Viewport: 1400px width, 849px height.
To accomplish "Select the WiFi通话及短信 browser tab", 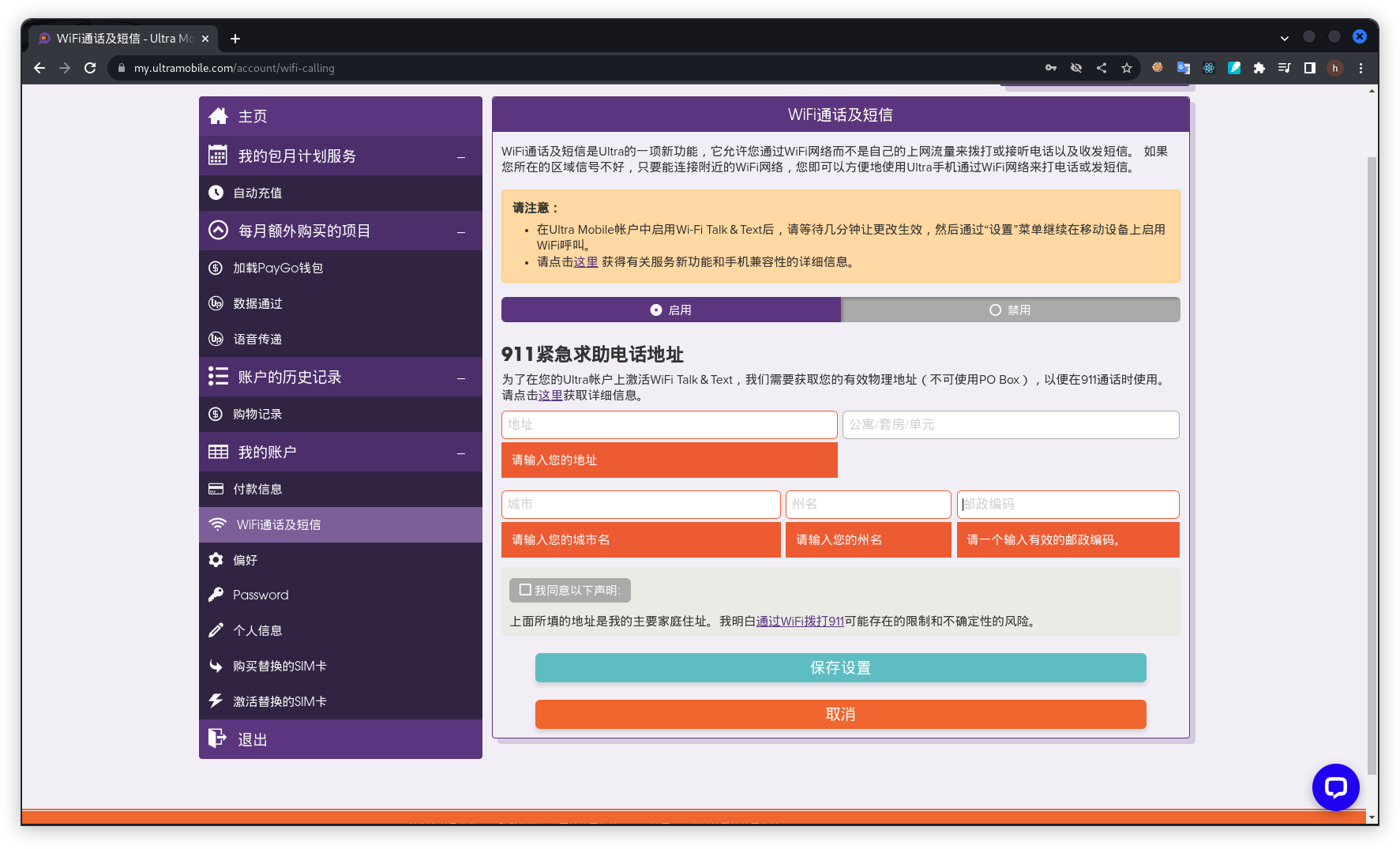I will (x=124, y=38).
